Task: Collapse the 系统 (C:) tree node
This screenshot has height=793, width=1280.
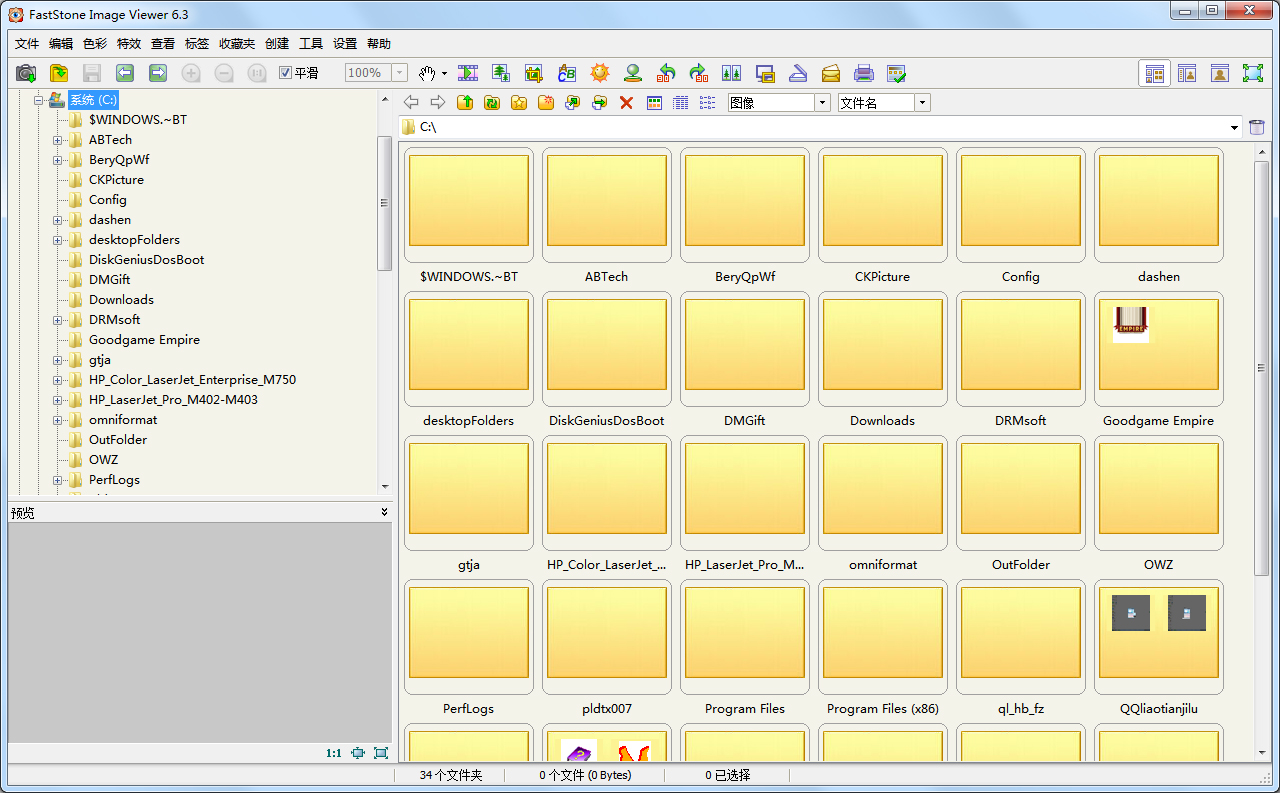Action: tap(38, 100)
